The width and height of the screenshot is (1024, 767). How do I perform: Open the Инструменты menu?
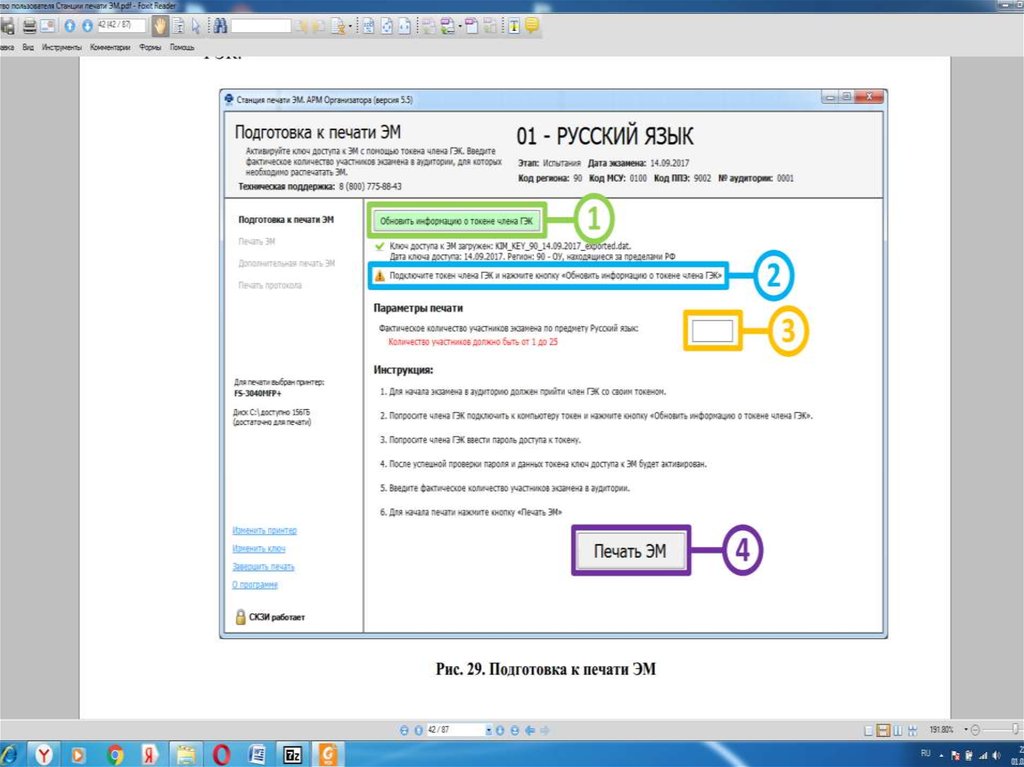[62, 47]
